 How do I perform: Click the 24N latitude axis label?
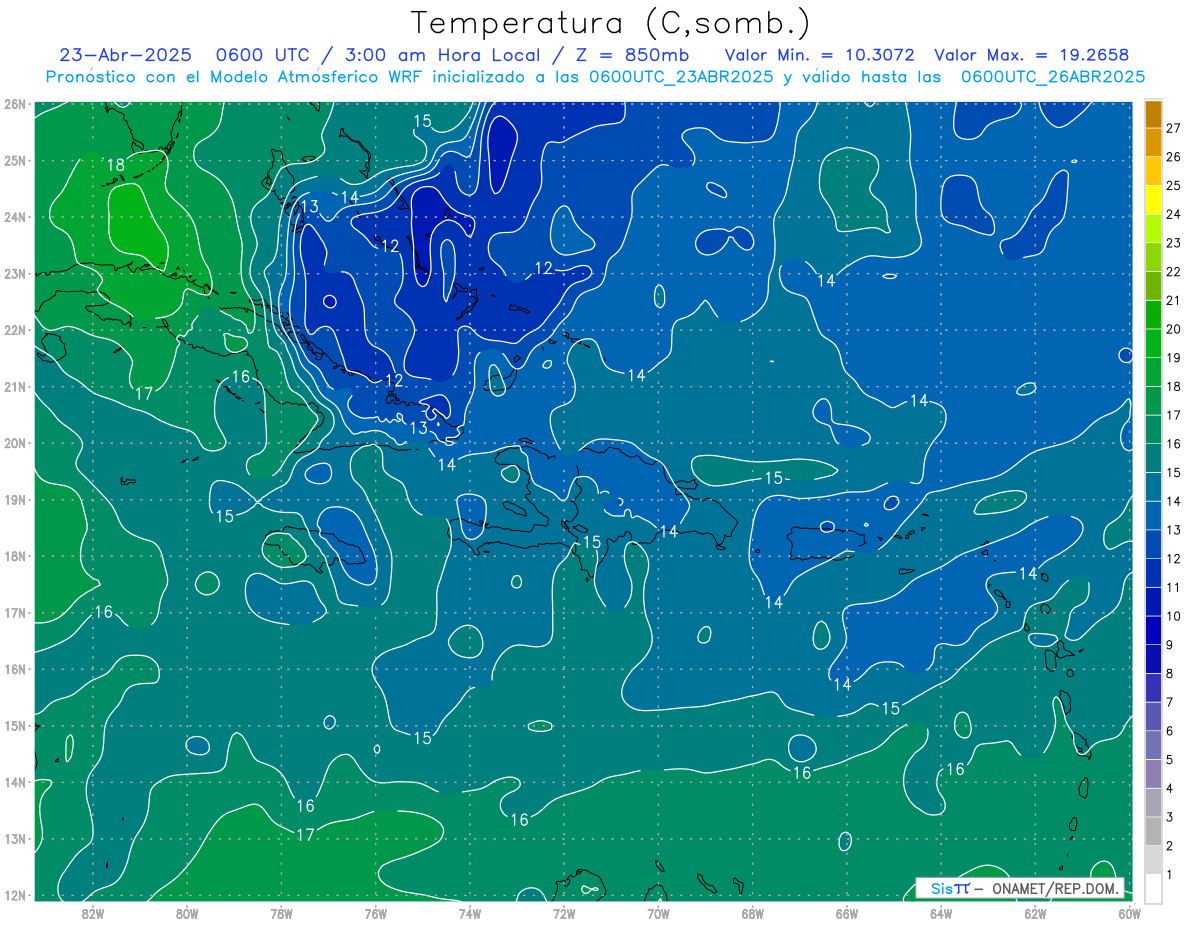pyautogui.click(x=14, y=217)
